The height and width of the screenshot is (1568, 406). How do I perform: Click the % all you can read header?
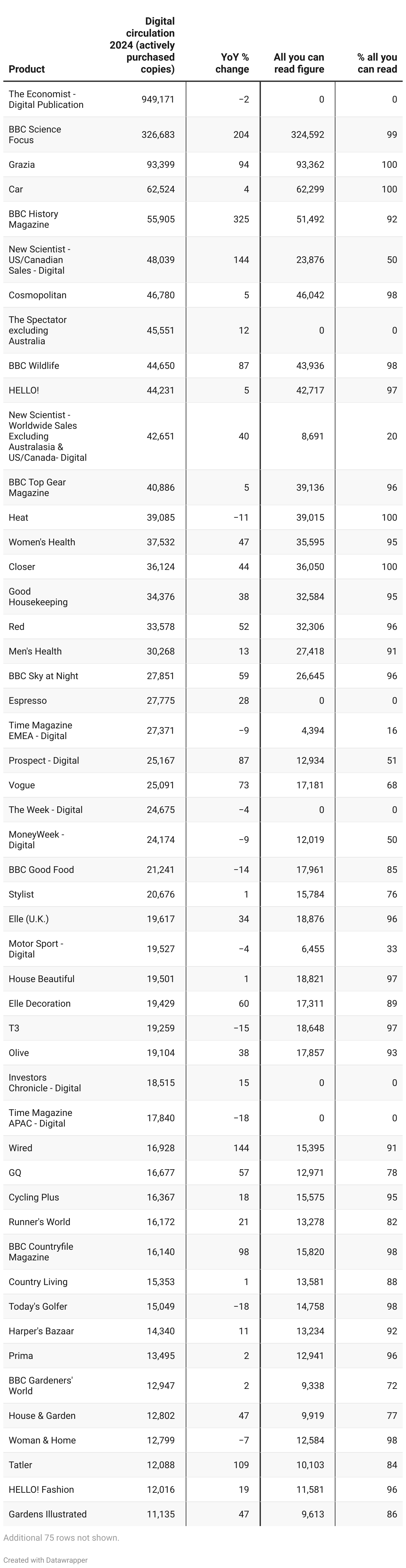pos(377,63)
